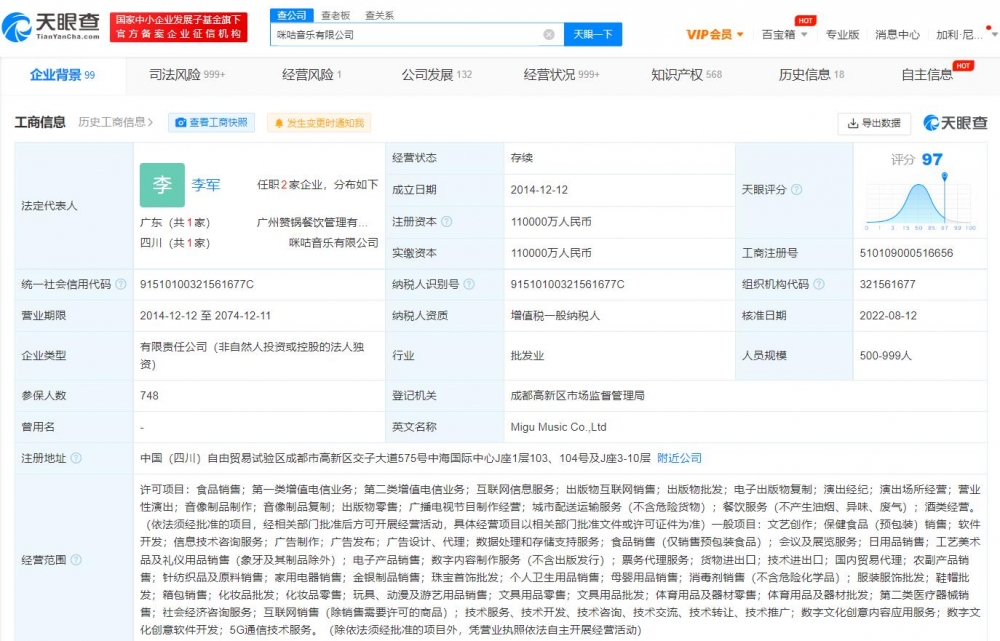
Task: Click the 核准日期 value 2022-08-12
Action: click(888, 316)
